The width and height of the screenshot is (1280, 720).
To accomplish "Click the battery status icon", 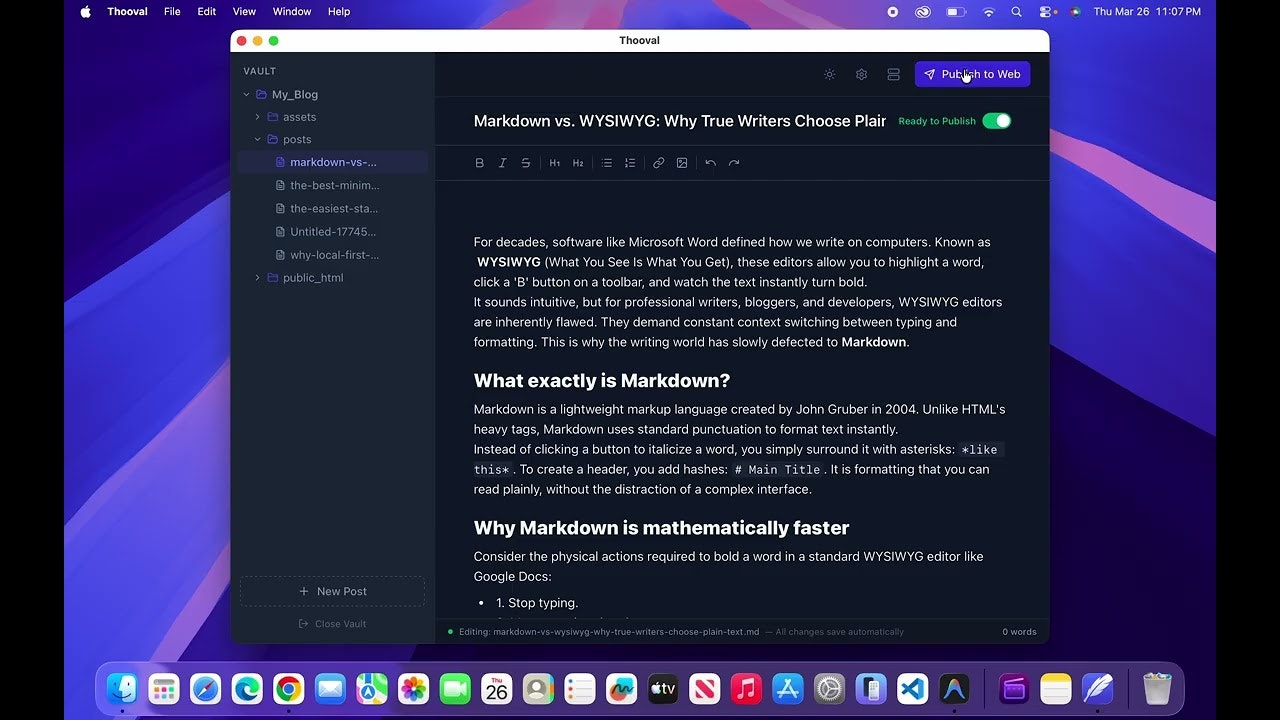I will [x=956, y=12].
